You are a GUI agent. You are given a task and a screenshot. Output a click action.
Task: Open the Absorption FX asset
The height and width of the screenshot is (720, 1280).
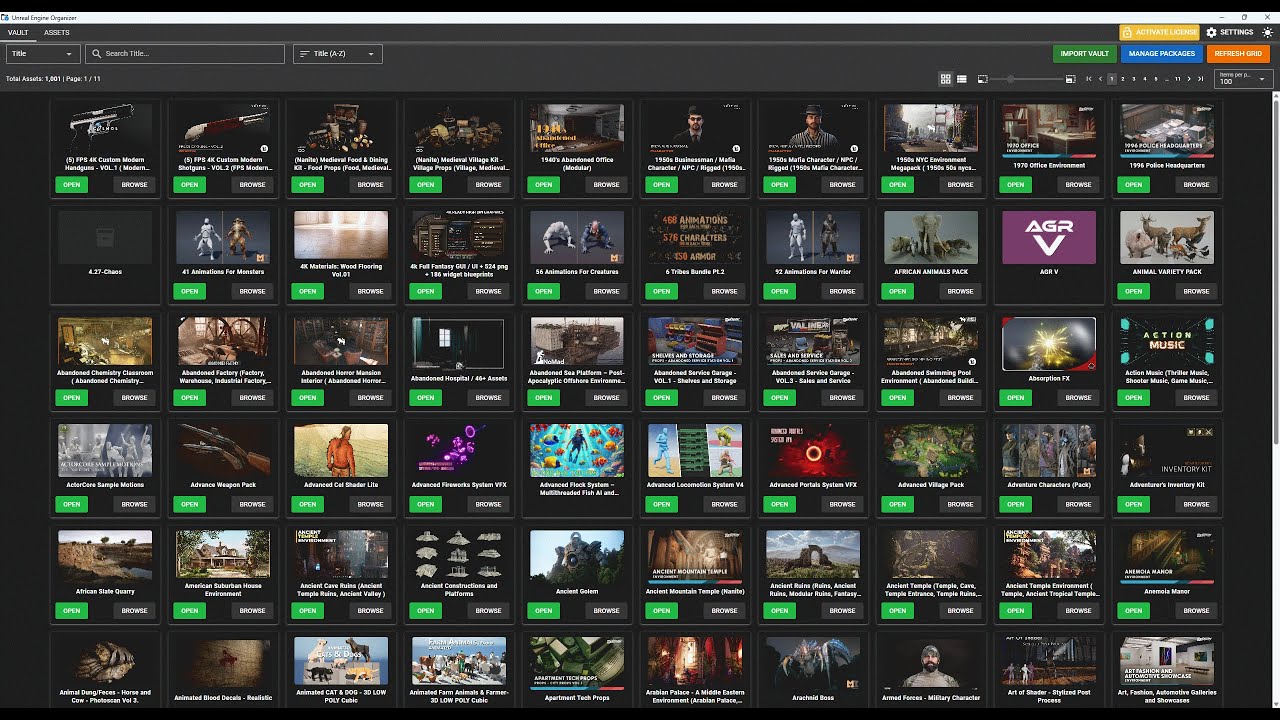pyautogui.click(x=1015, y=398)
